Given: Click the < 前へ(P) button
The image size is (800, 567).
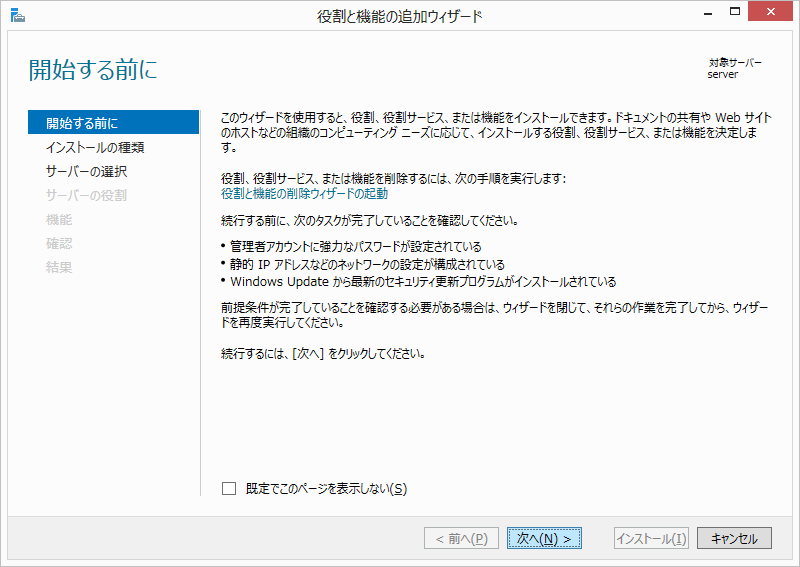Looking at the screenshot, I should click(x=461, y=538).
